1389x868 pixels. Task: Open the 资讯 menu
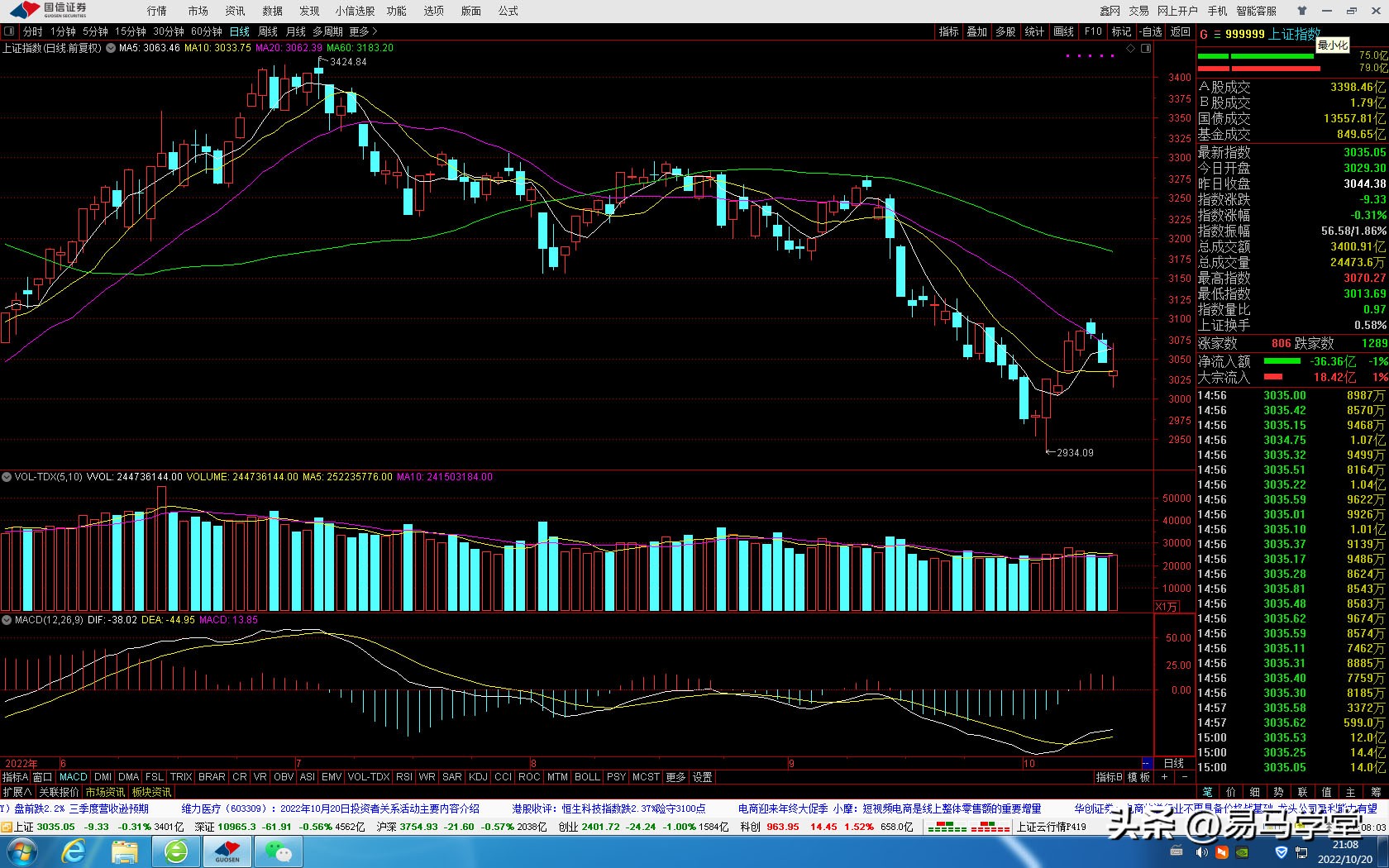tap(236, 11)
